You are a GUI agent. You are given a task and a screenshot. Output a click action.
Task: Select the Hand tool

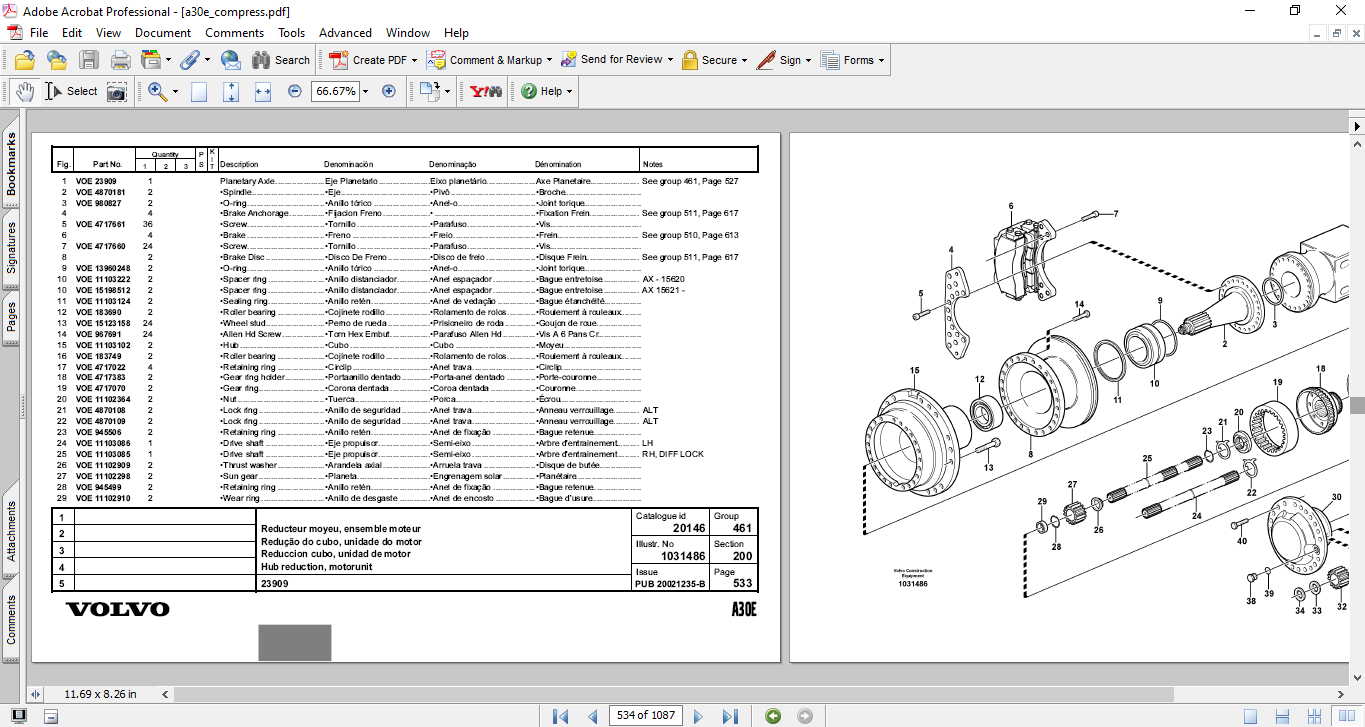click(x=24, y=91)
